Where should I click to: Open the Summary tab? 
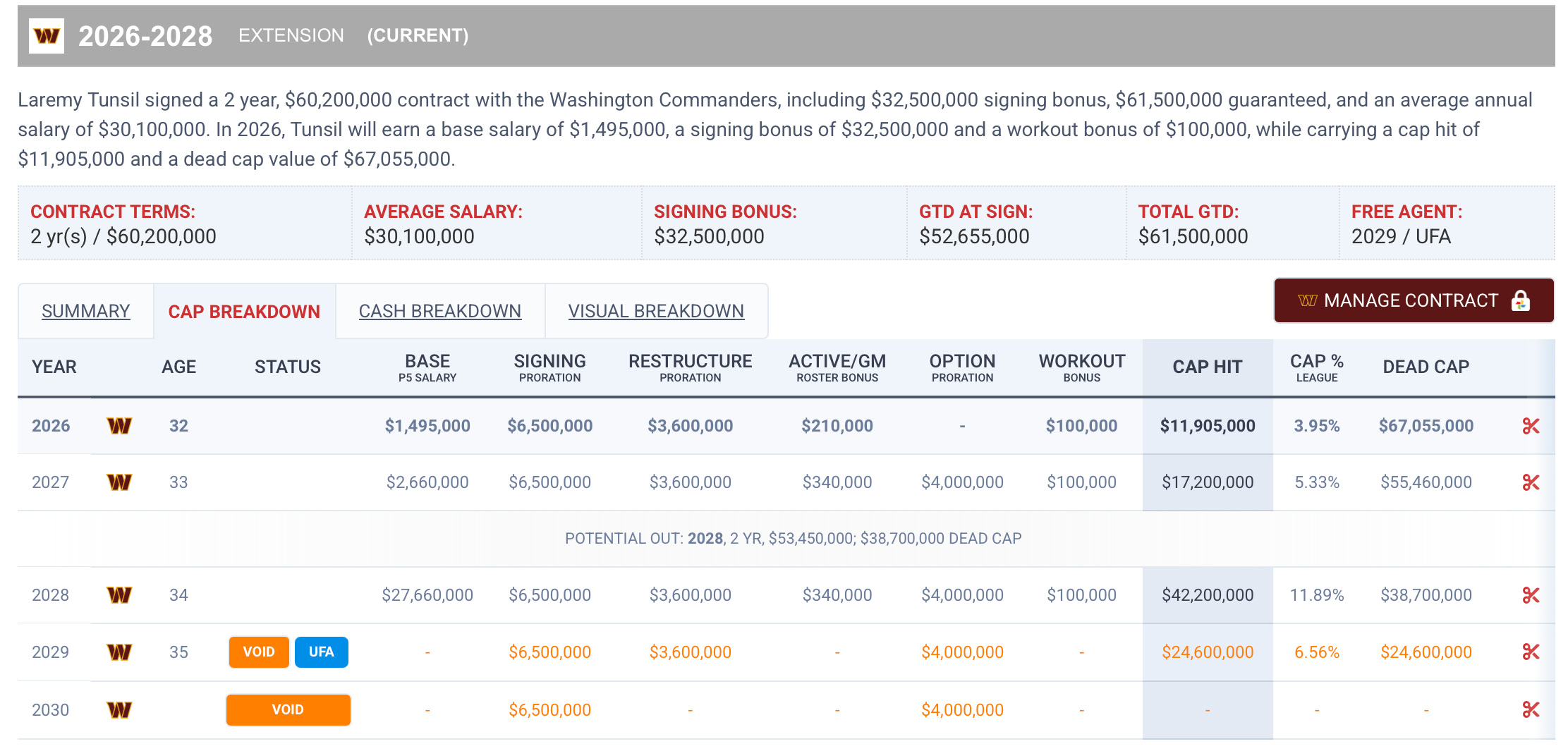point(85,311)
